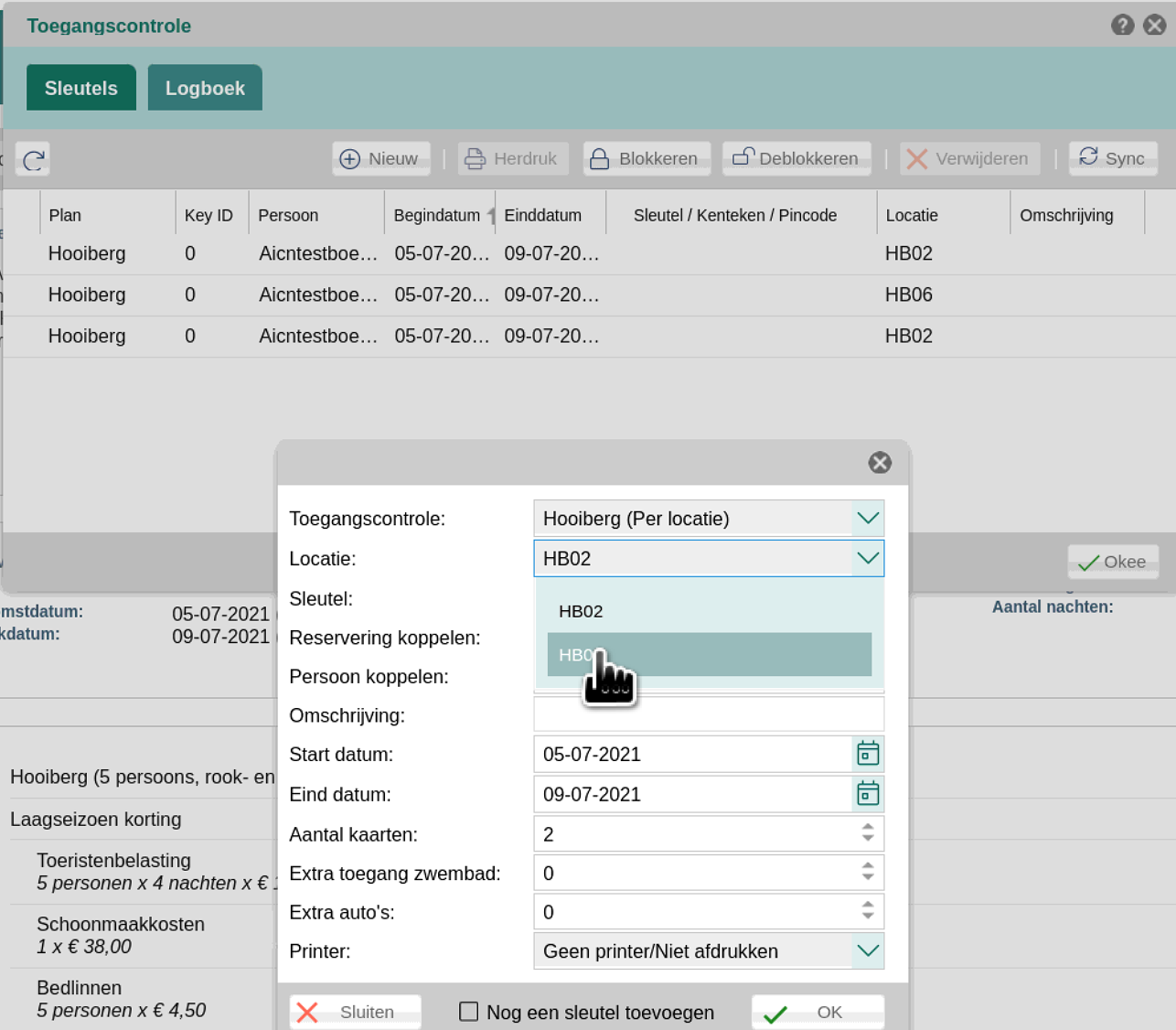Click the Nieuw button to add a key

[x=380, y=158]
